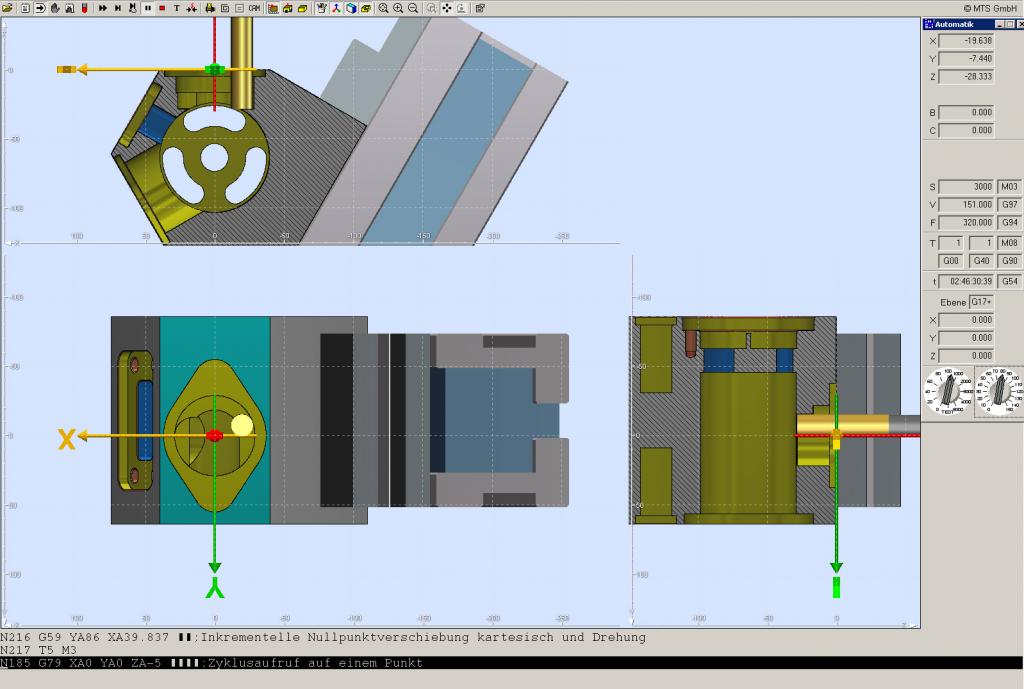Click the G00 status box

tap(951, 261)
